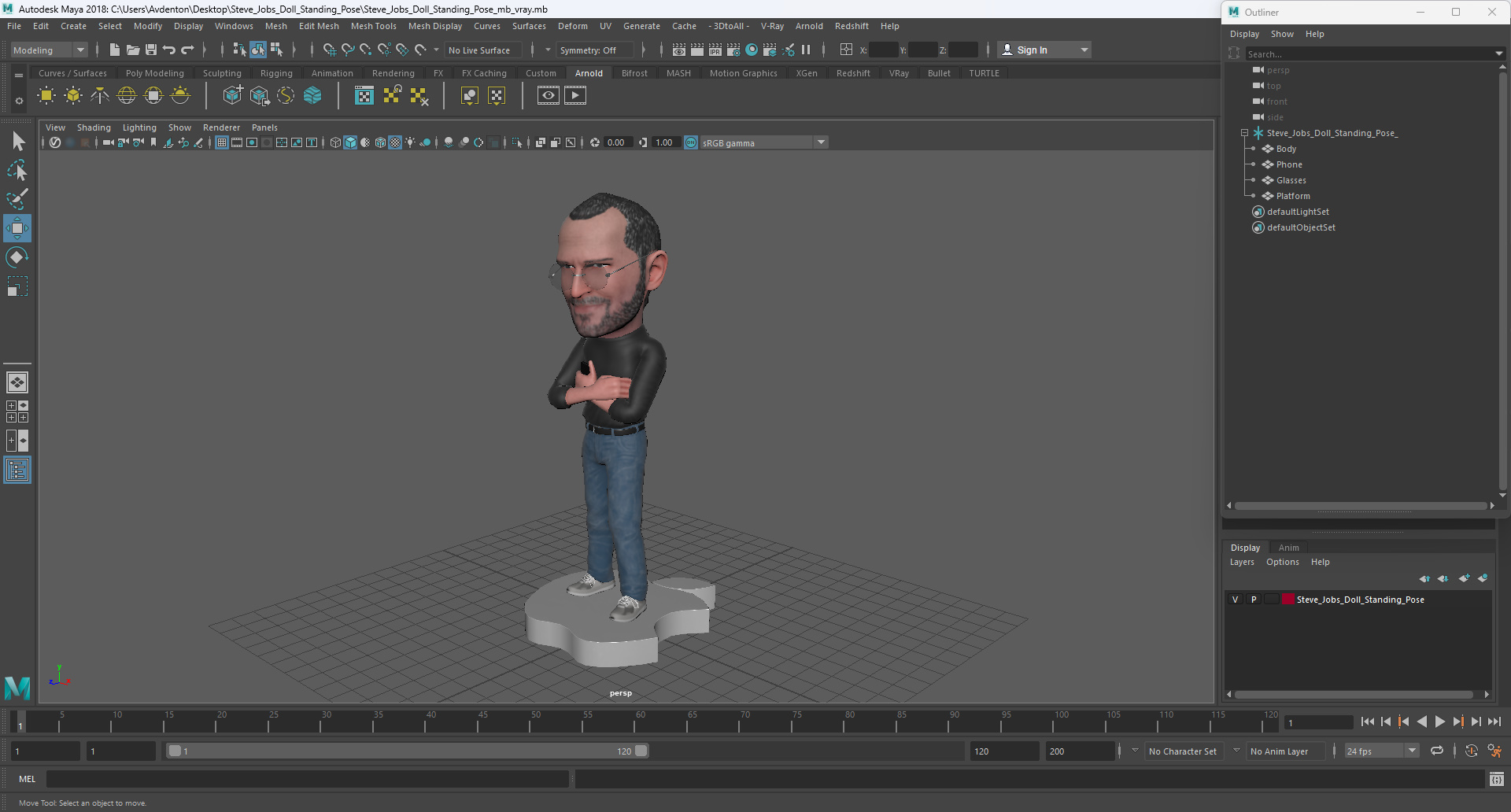Click play forwards button
This screenshot has width=1511, height=812.
[1440, 722]
